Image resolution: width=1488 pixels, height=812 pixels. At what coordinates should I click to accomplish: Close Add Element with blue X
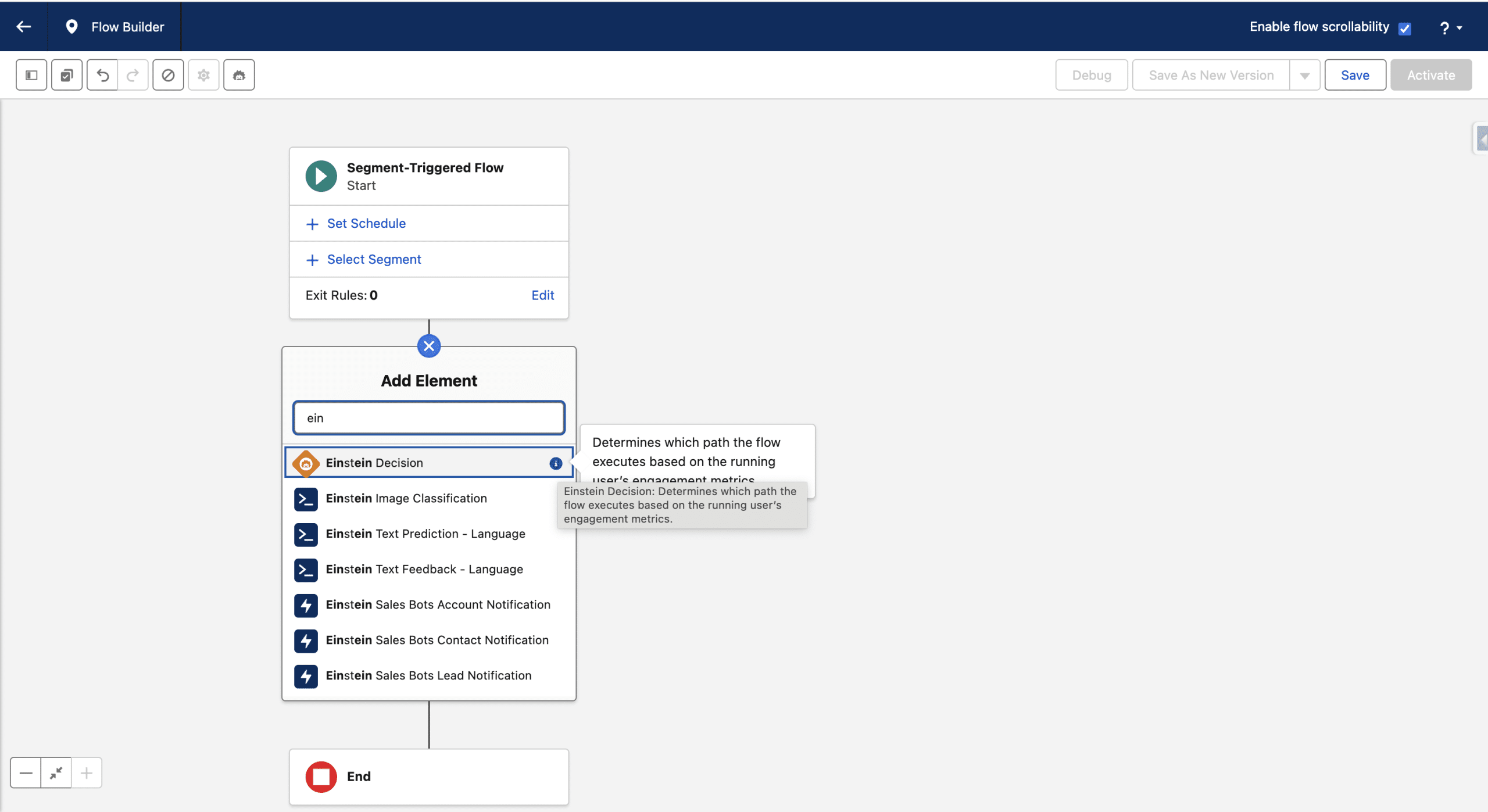coord(429,346)
